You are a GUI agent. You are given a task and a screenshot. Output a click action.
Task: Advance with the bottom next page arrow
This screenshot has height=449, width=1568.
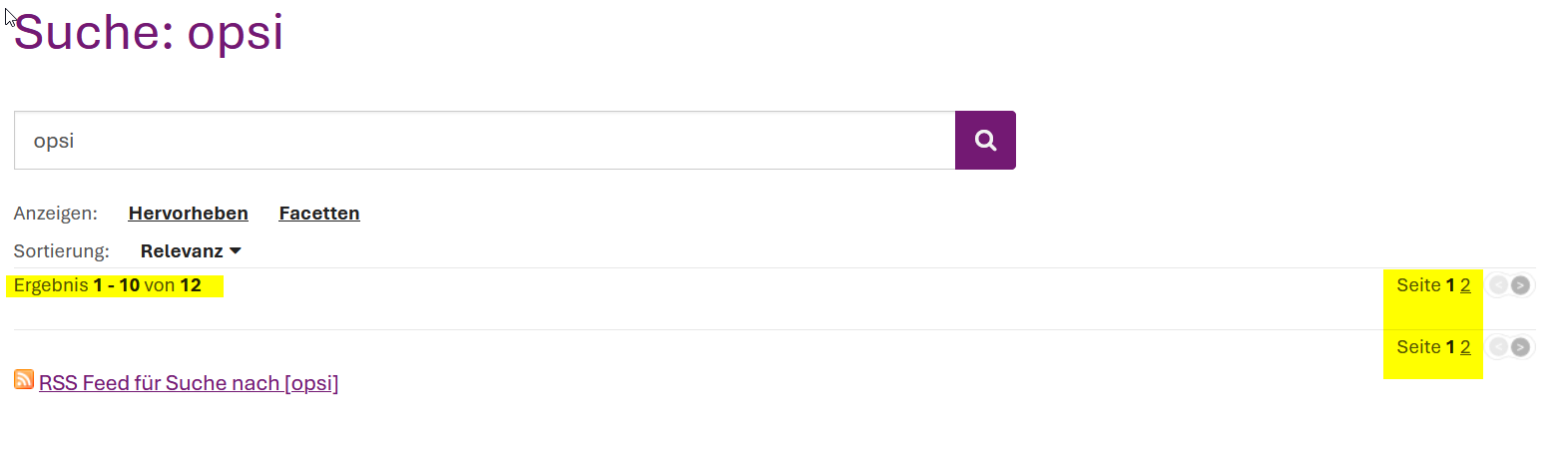[x=1520, y=347]
